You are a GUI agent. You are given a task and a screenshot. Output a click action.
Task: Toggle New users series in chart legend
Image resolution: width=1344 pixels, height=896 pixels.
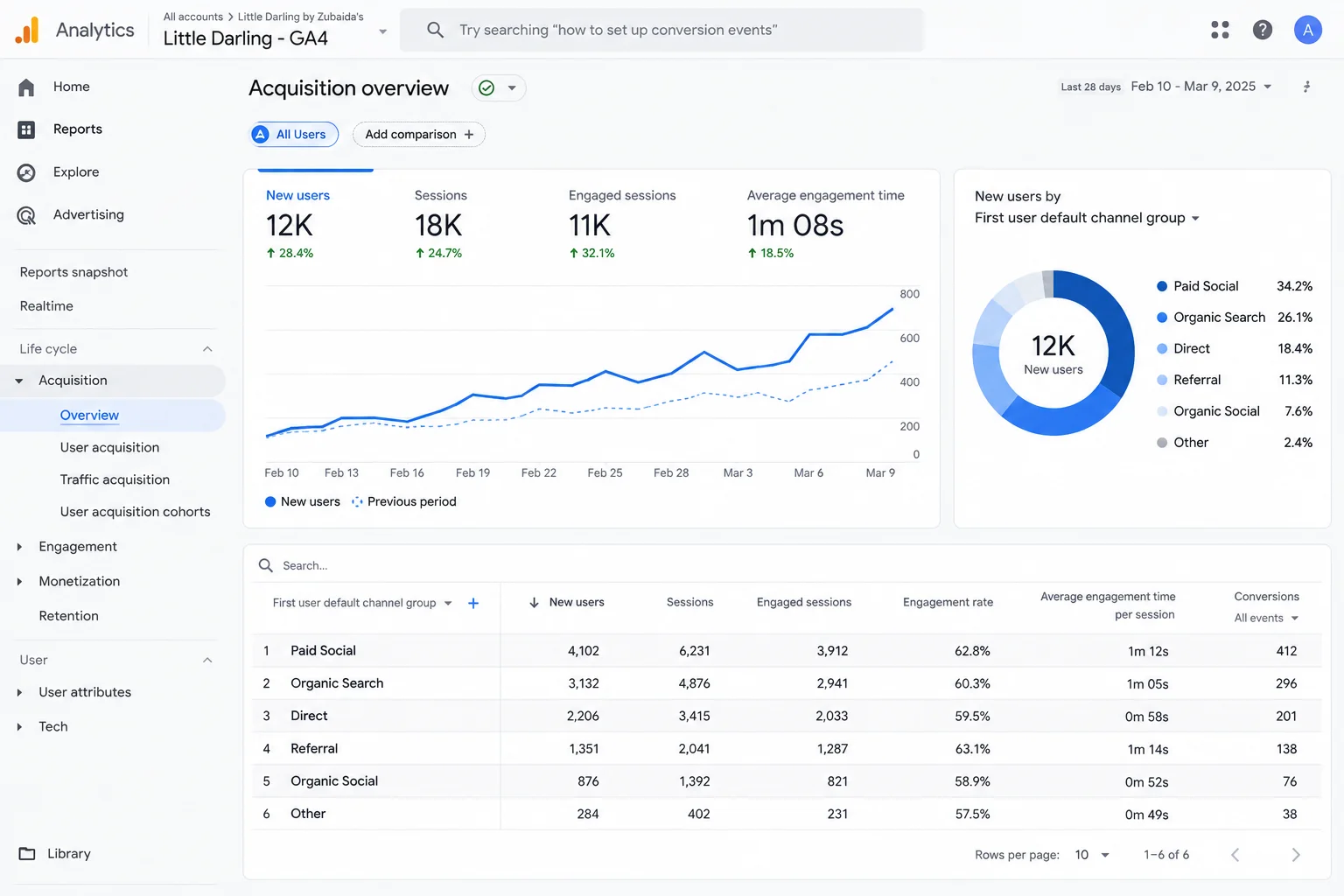(x=303, y=501)
